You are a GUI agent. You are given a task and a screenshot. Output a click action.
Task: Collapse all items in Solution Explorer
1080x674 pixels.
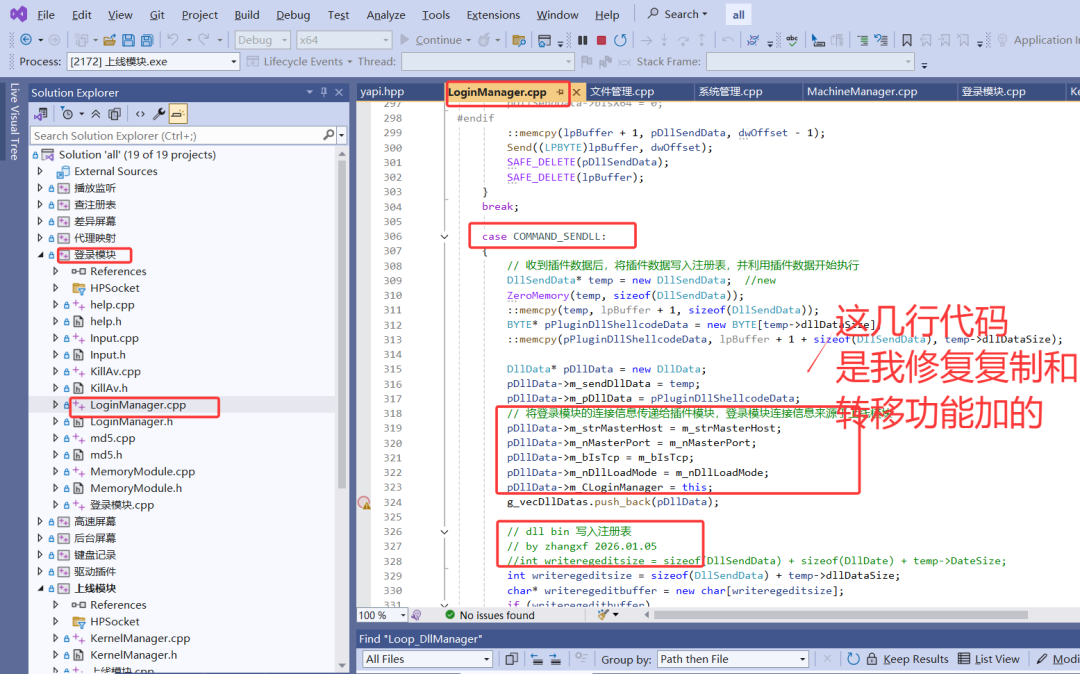coord(96,114)
